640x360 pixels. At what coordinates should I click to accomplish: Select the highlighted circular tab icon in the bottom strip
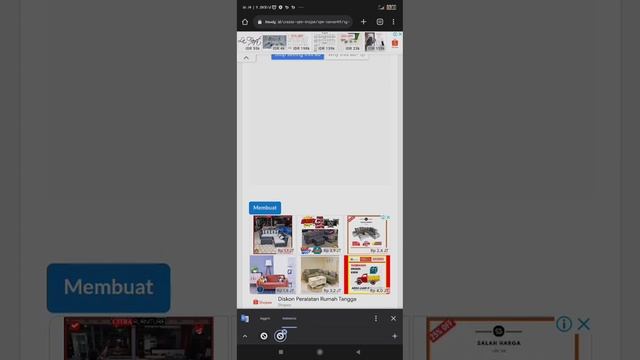[x=280, y=336]
